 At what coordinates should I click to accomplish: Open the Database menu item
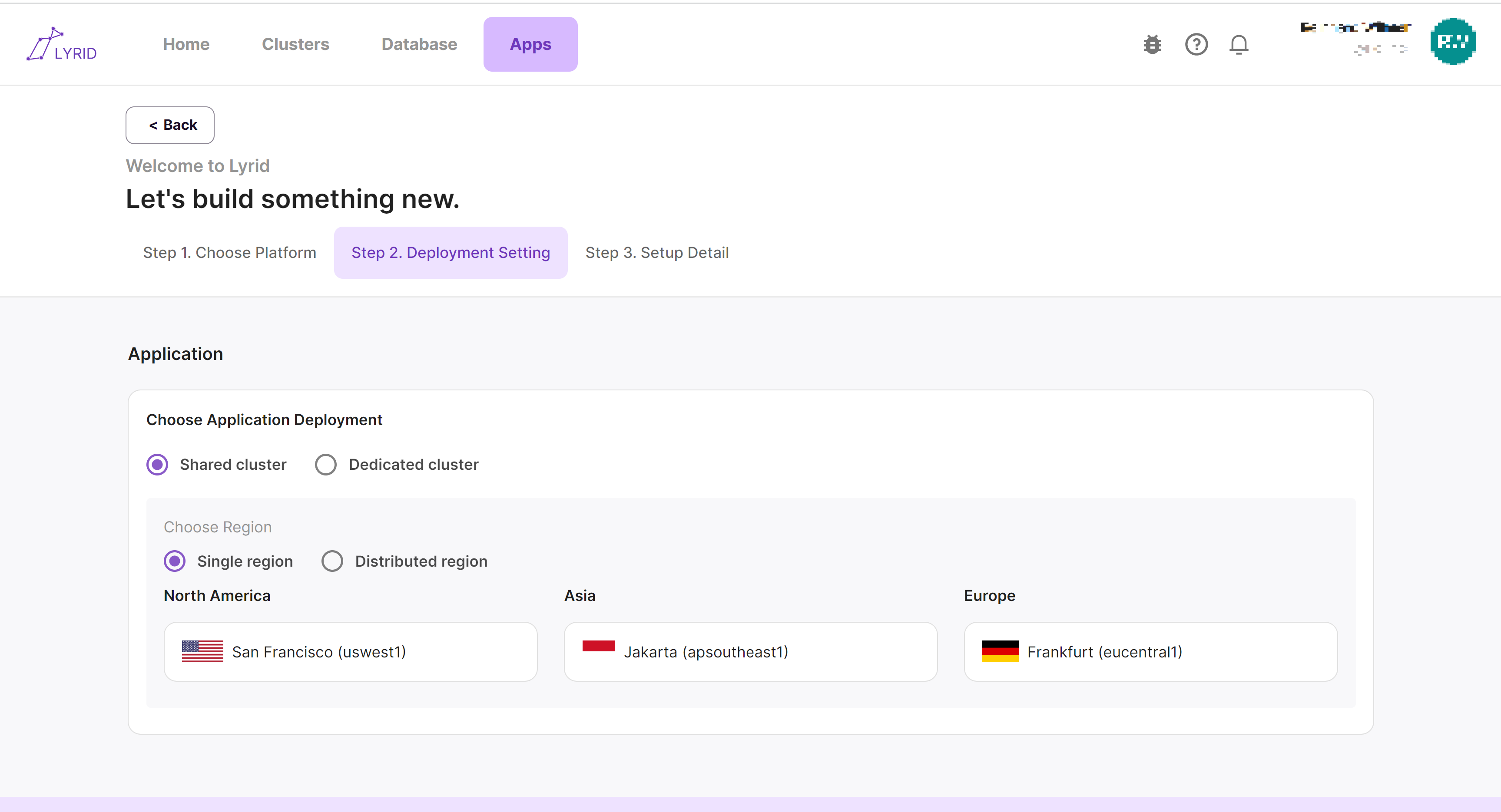[x=419, y=44]
